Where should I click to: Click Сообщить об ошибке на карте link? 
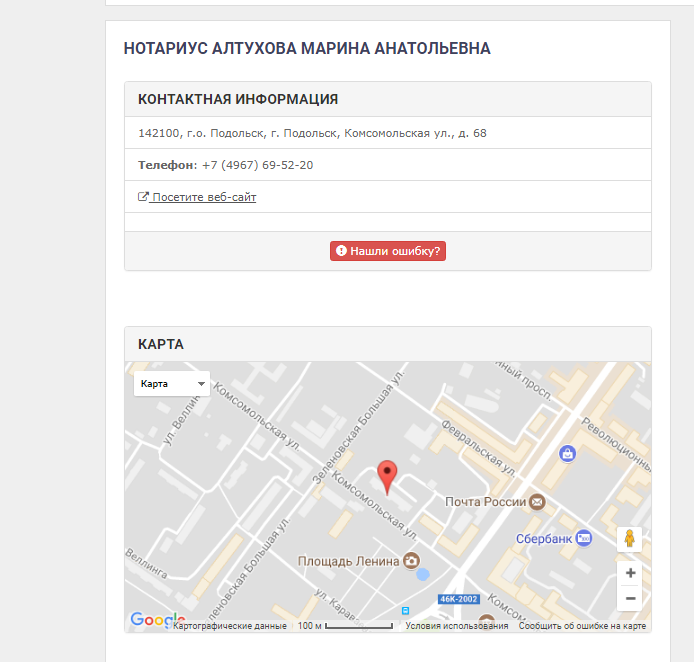pos(582,626)
